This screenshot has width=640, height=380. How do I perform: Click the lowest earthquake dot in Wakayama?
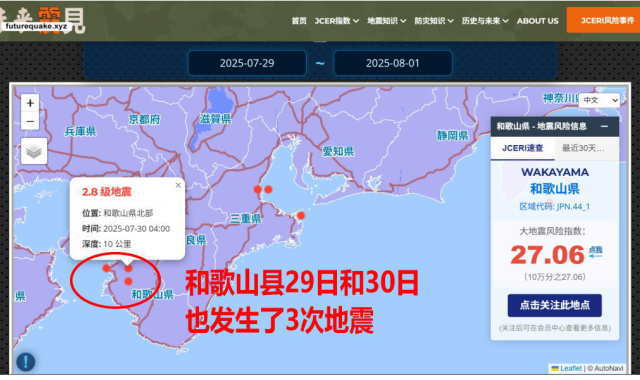point(129,282)
